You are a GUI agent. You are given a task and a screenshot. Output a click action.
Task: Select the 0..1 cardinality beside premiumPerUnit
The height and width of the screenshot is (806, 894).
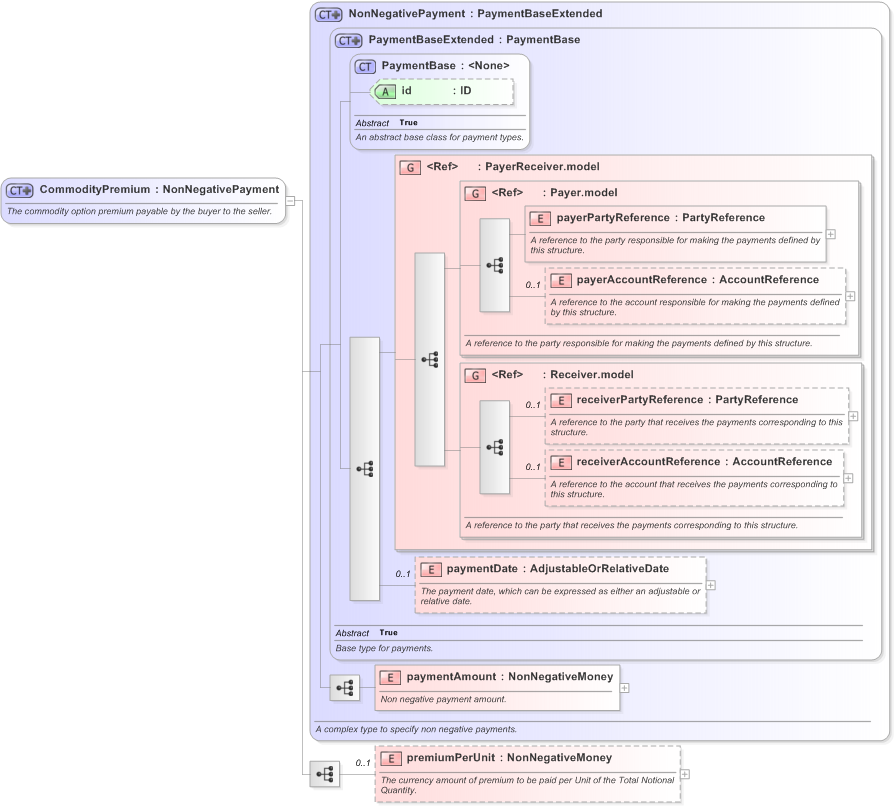coord(363,763)
